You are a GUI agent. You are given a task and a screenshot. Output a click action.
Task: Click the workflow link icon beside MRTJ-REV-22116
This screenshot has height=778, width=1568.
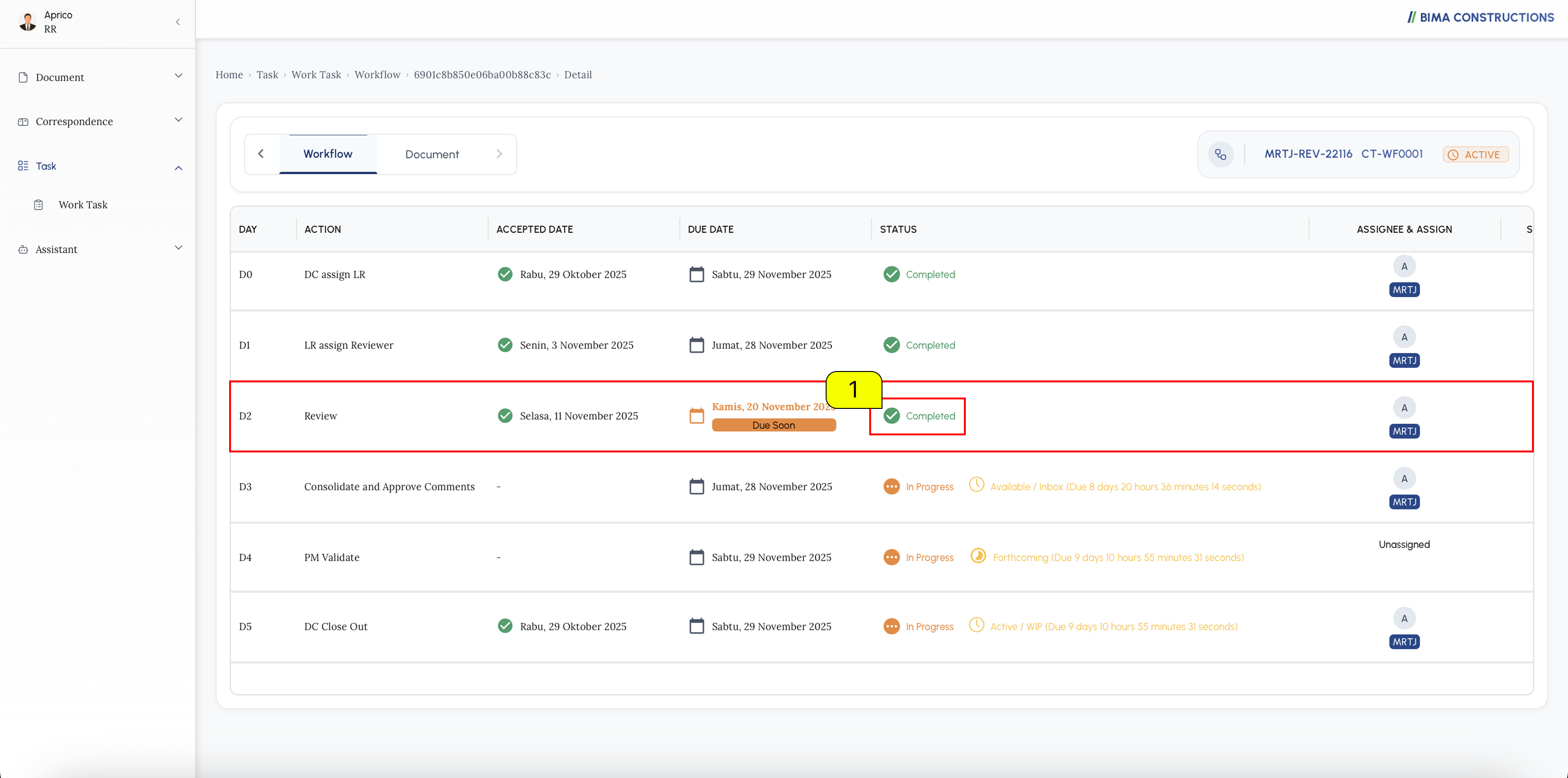(1221, 154)
